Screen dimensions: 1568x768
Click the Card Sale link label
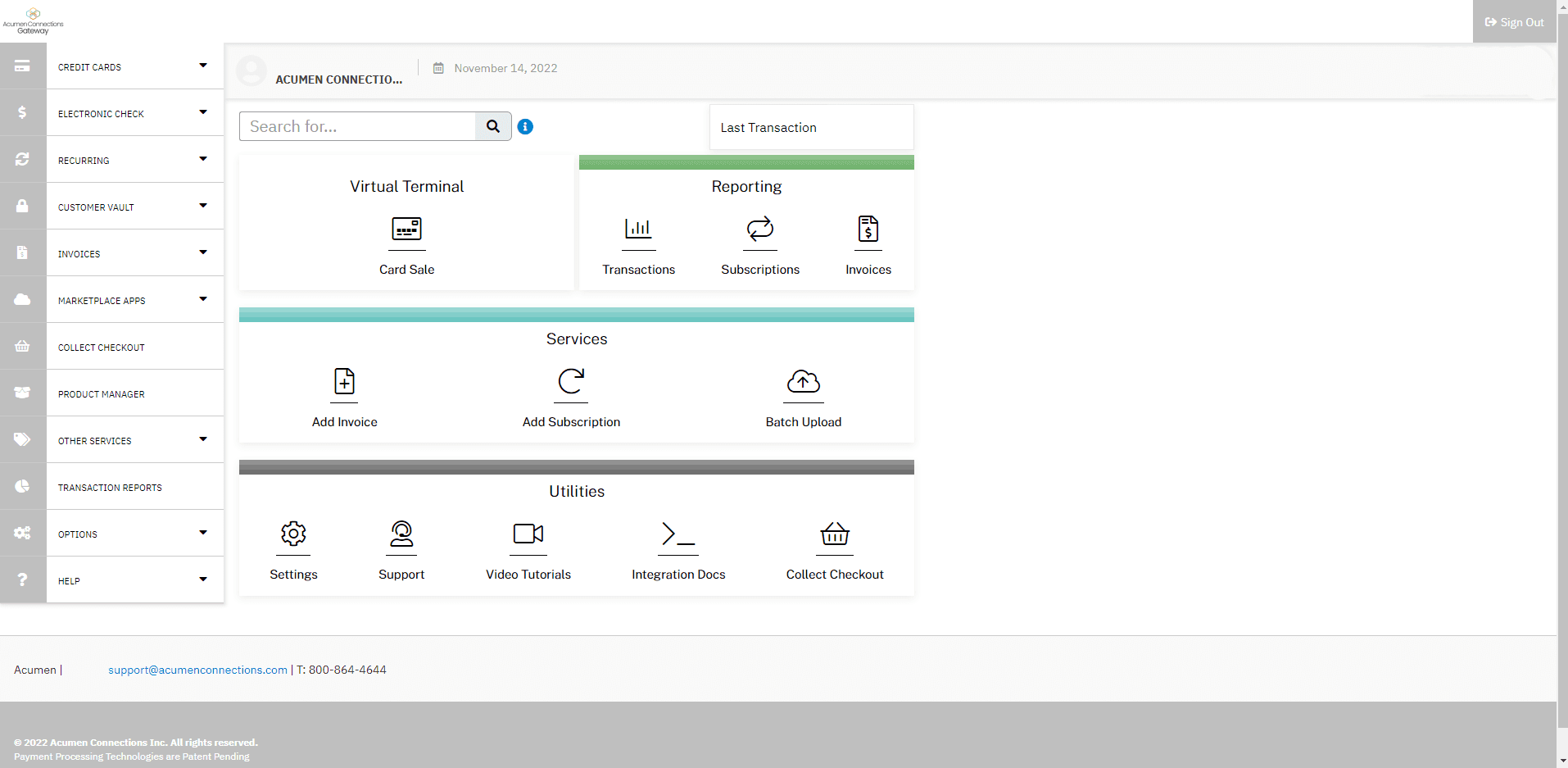click(407, 270)
